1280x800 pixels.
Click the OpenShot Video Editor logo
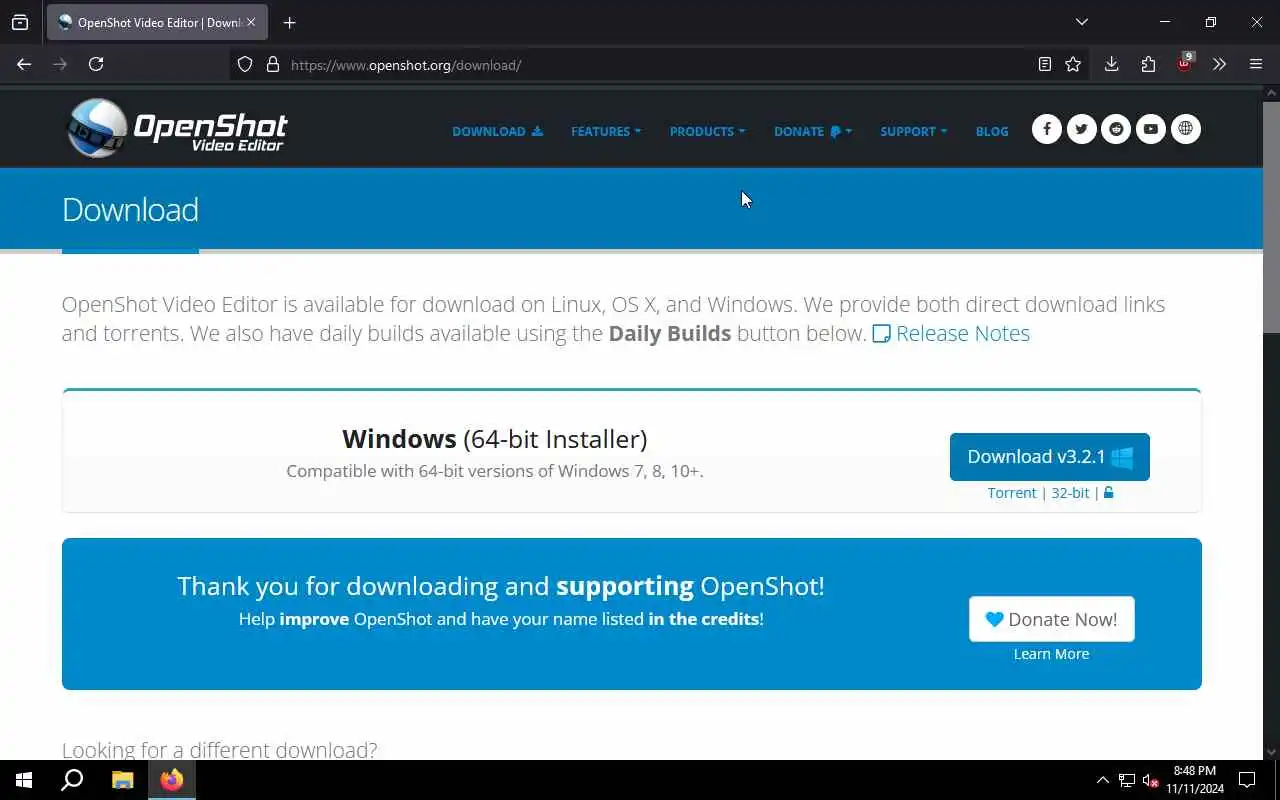coord(177,128)
